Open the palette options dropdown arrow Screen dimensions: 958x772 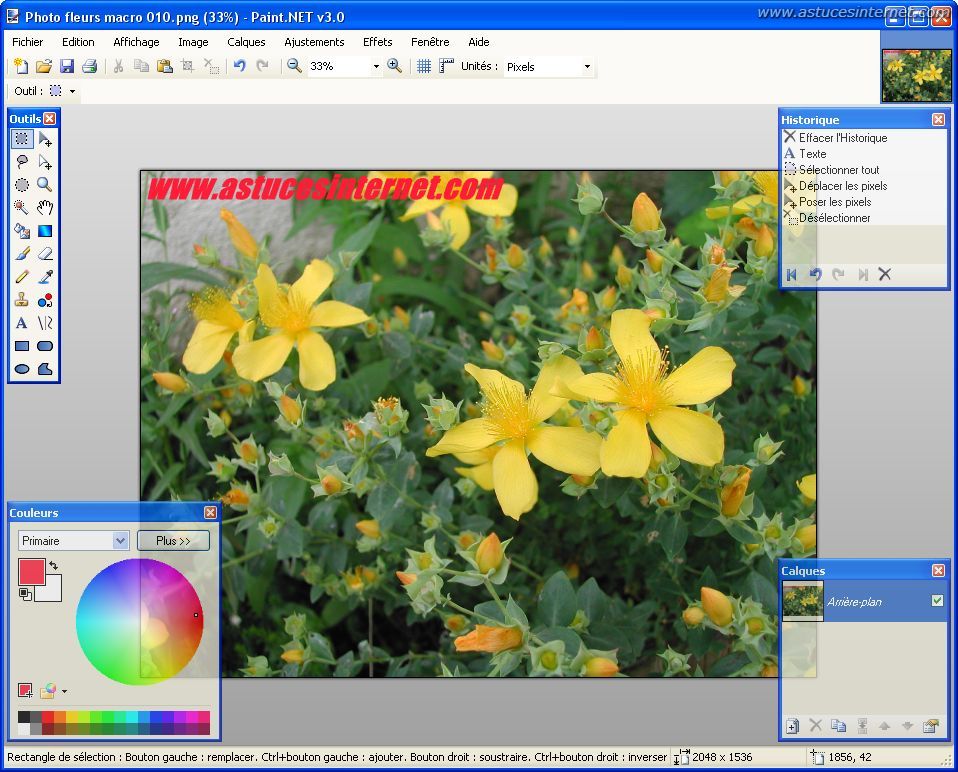[64, 691]
